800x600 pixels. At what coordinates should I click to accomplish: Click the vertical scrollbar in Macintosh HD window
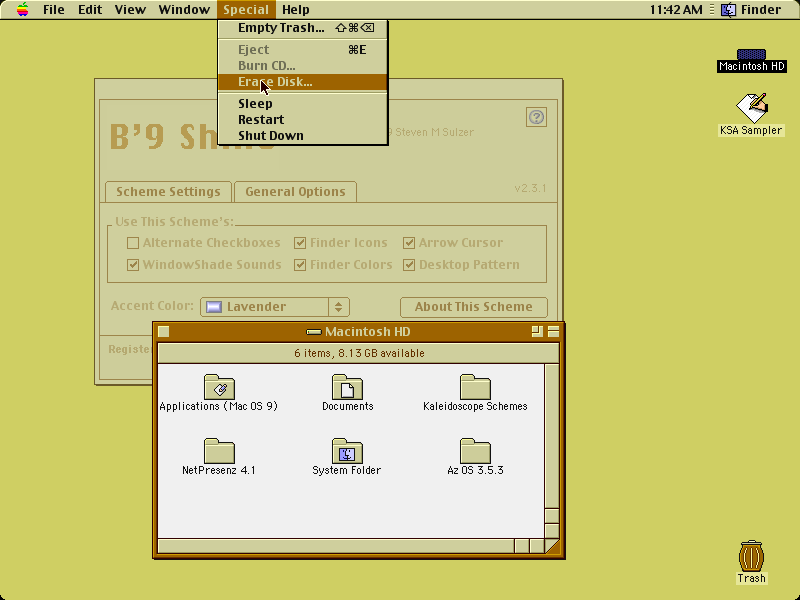pos(552,451)
